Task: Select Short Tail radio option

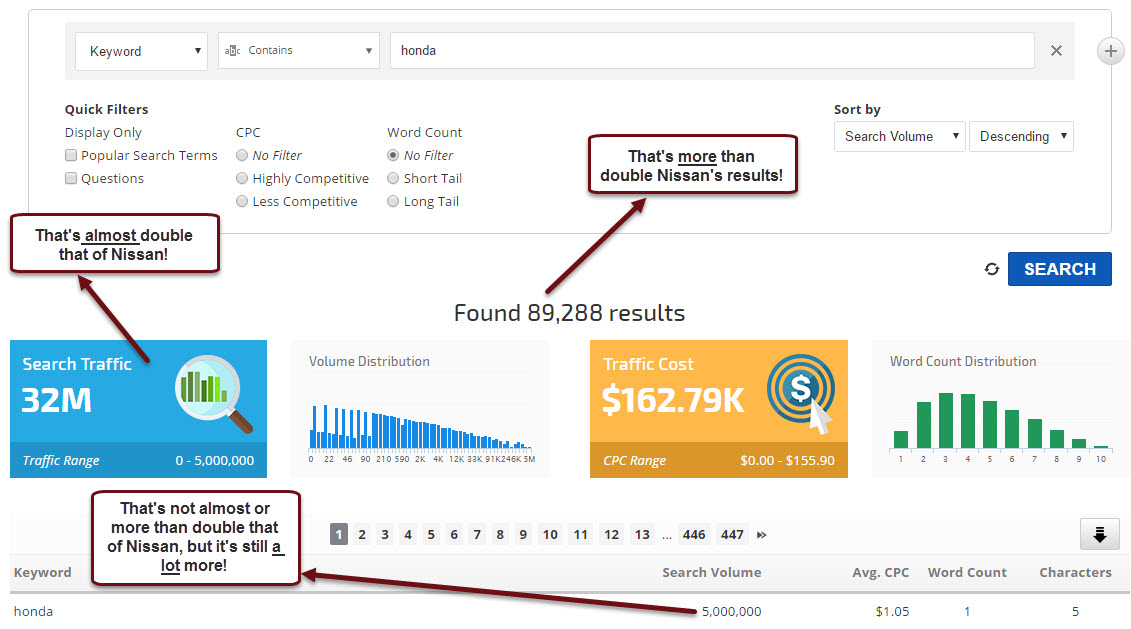Action: [393, 178]
